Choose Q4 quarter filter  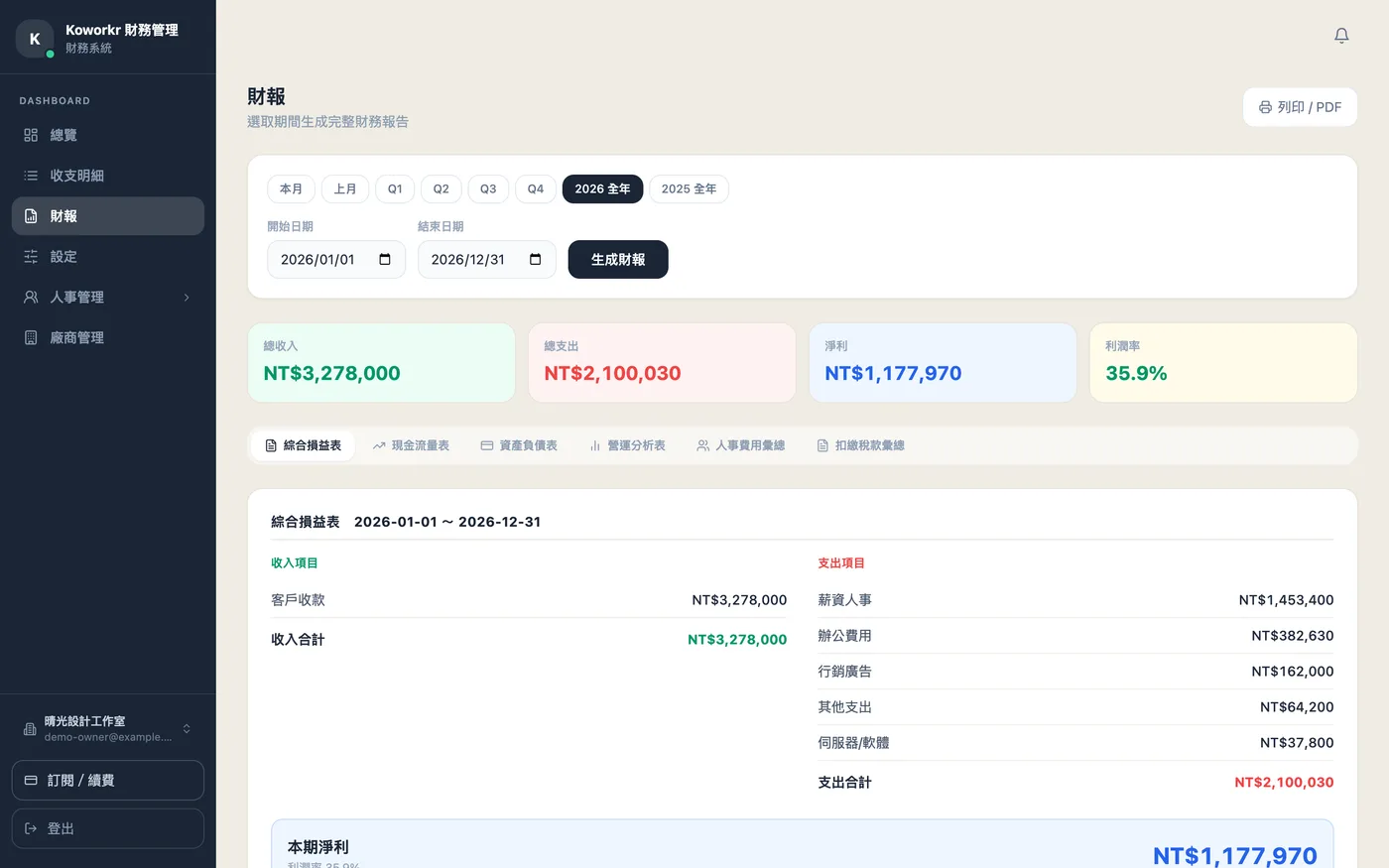tap(536, 188)
